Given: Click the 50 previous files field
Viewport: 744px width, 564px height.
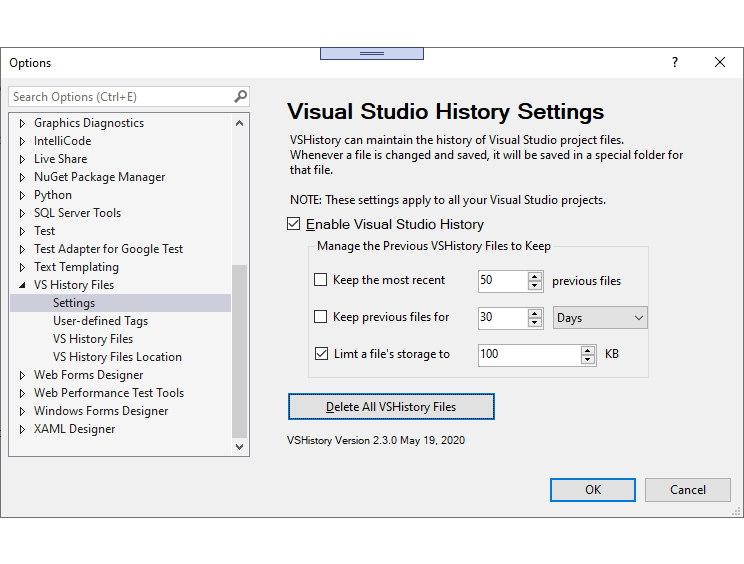Looking at the screenshot, I should [503, 280].
